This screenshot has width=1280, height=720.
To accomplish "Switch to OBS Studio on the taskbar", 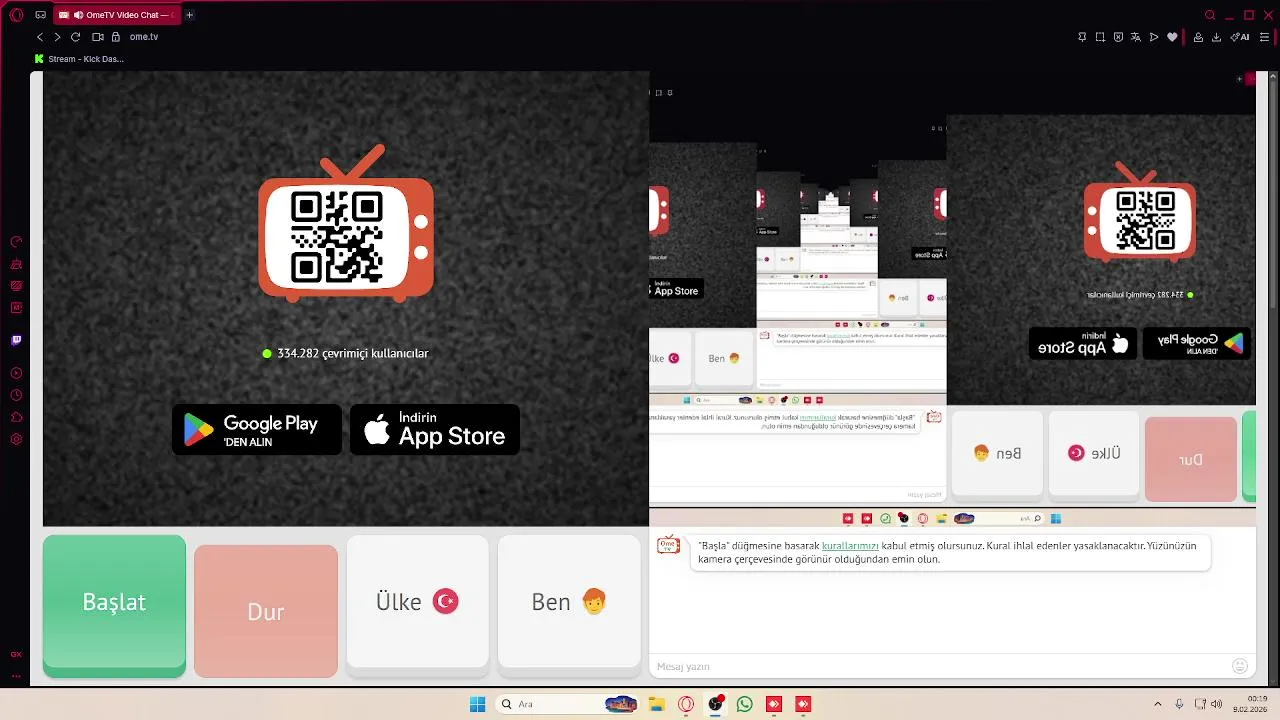I will (715, 704).
